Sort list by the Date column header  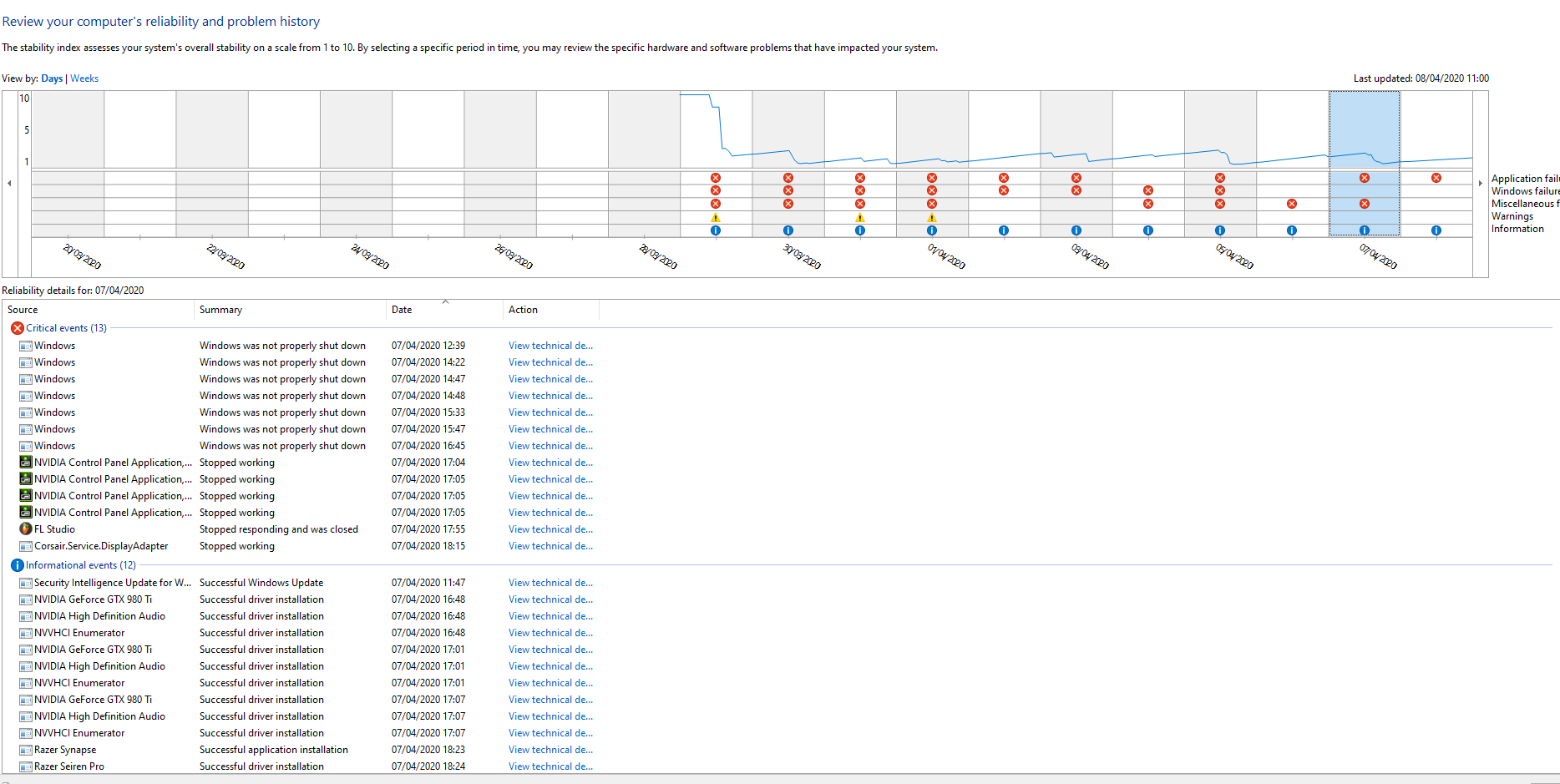pos(402,310)
